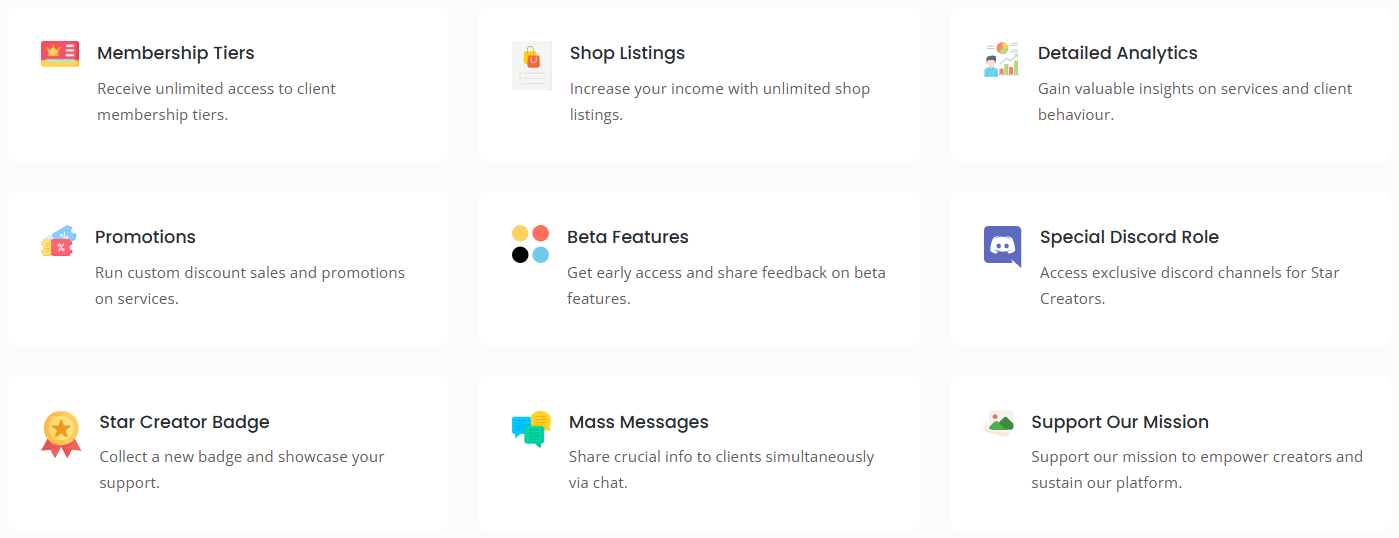
Task: Click the Shop Listings shopping bag icon
Action: tap(531, 66)
